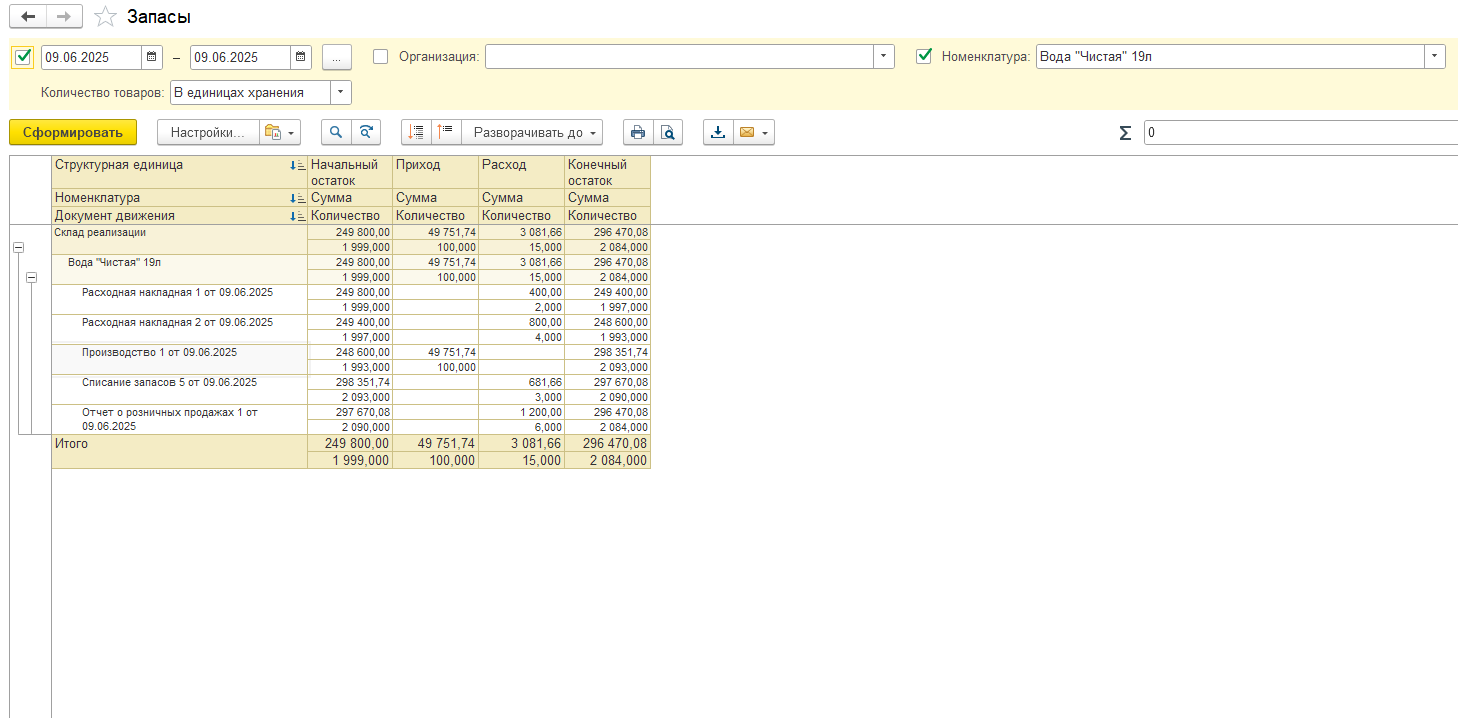The image size is (1458, 718).
Task: Select cell 248 600,00 in Конечный остаток
Action: click(607, 322)
